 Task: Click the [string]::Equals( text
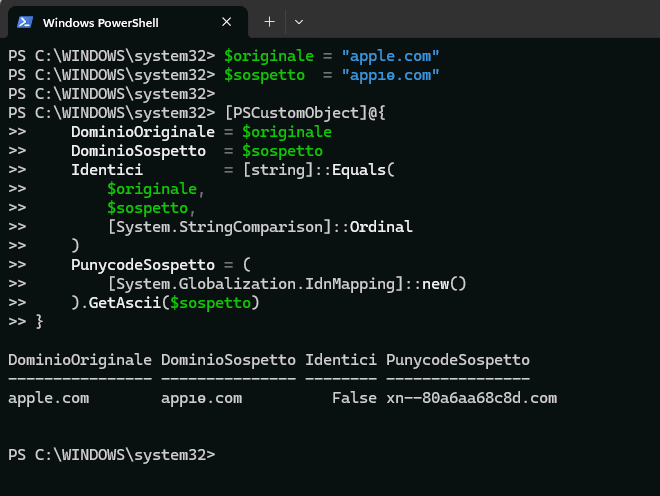coord(319,170)
